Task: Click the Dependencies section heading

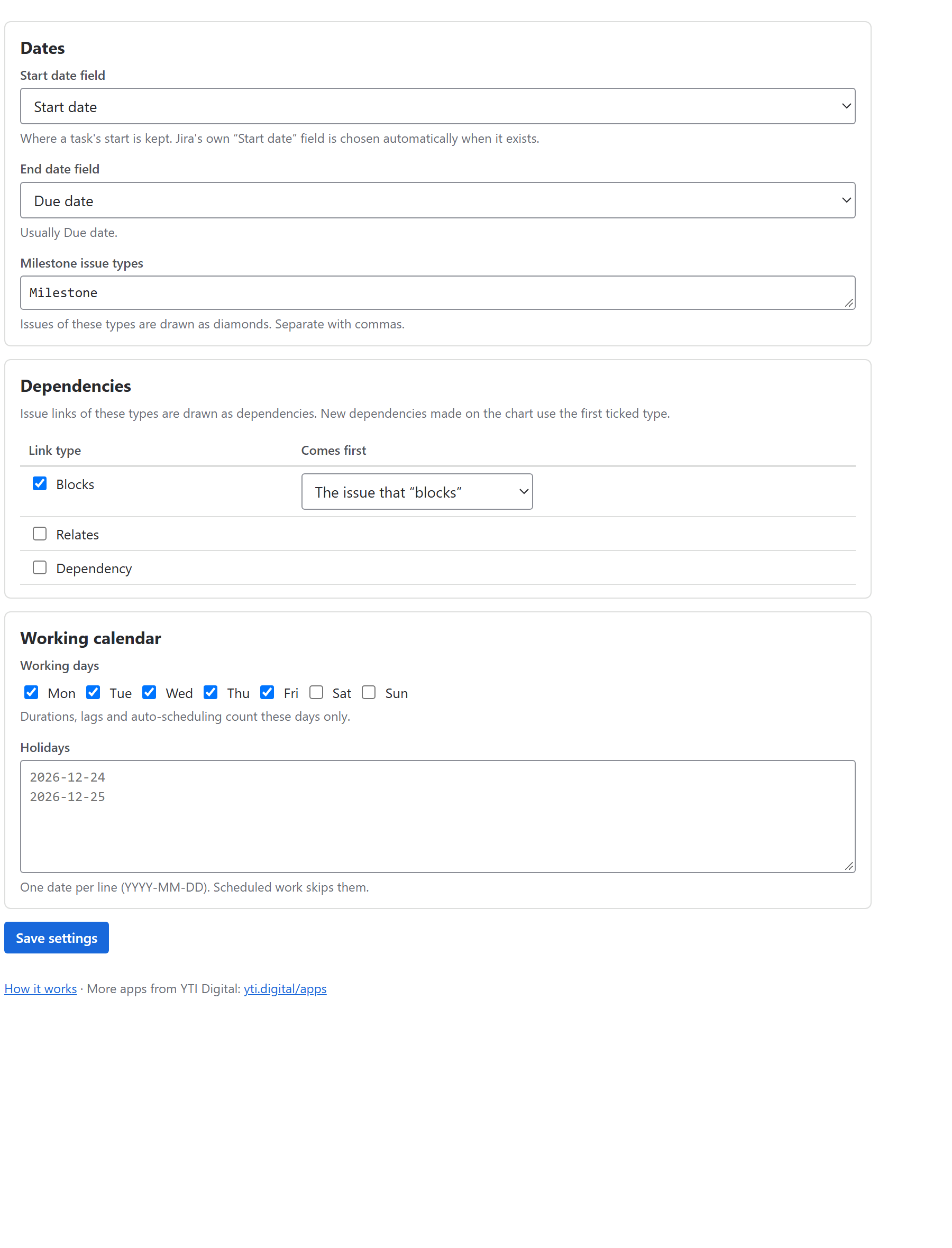Action: coord(75,386)
